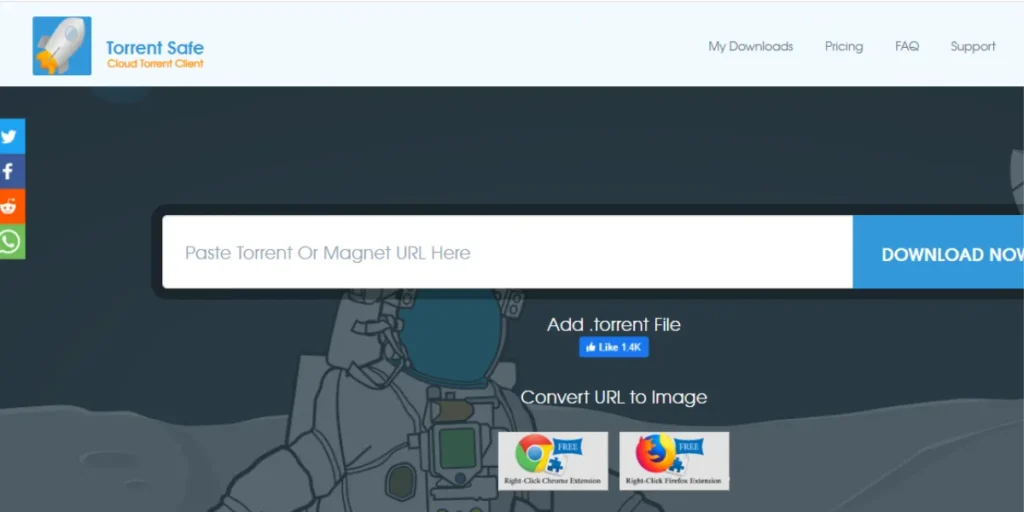This screenshot has width=1024, height=512.
Task: Open the My Downloads page
Action: click(750, 46)
